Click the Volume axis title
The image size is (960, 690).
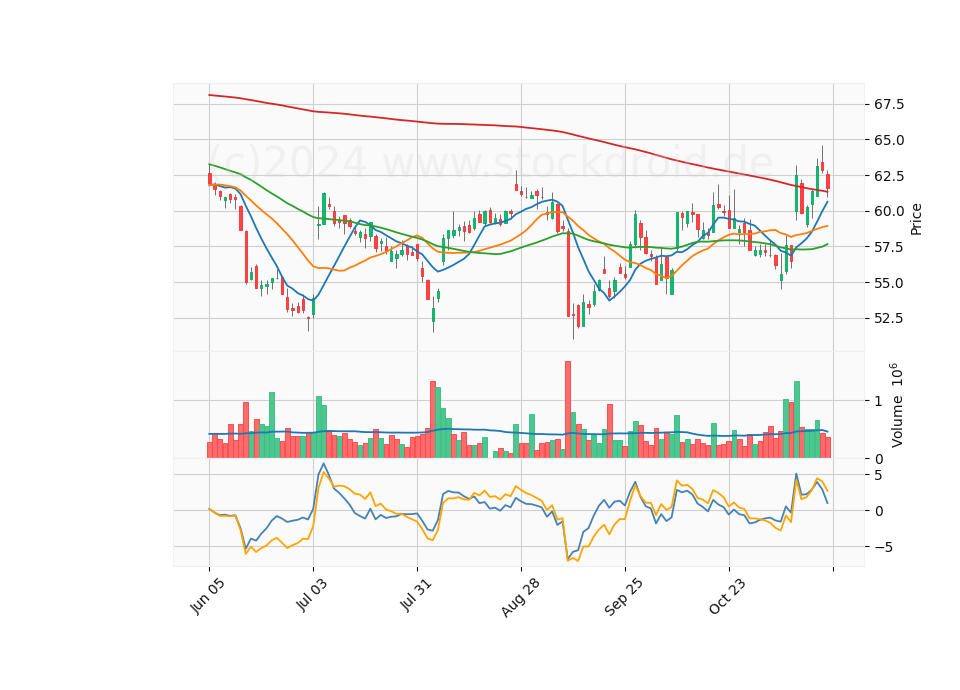click(x=896, y=405)
